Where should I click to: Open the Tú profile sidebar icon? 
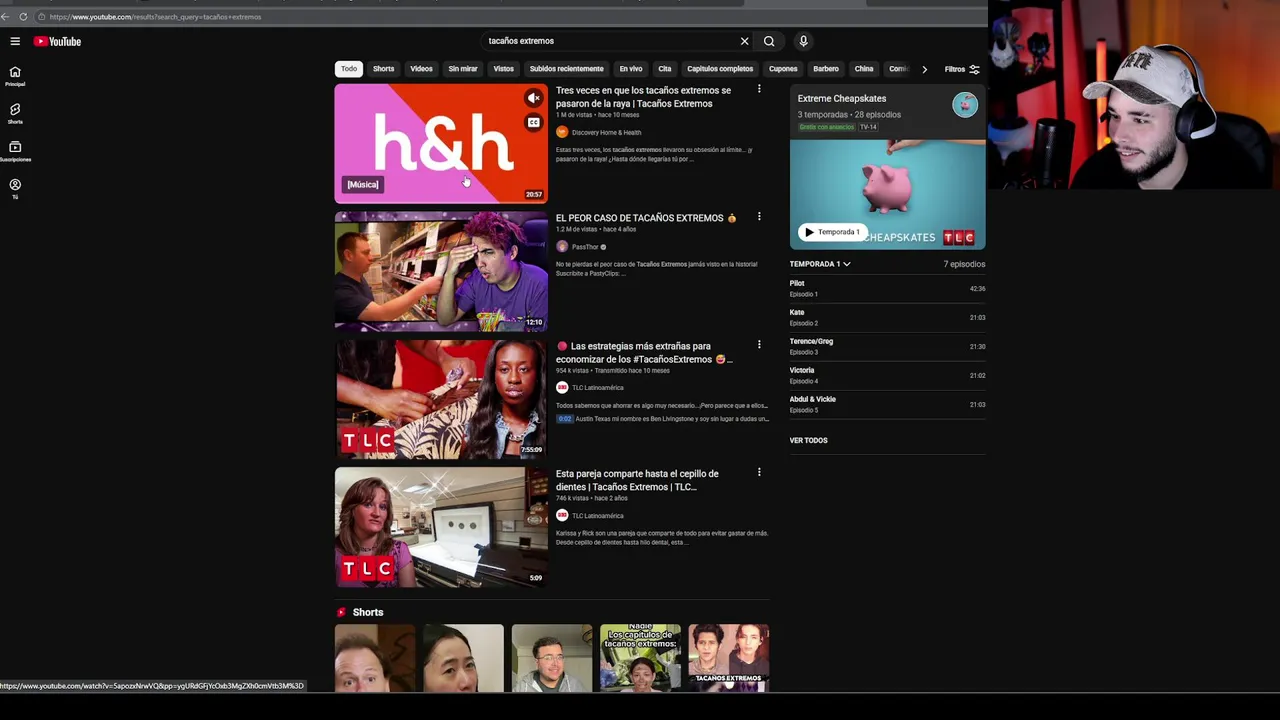coord(15,188)
